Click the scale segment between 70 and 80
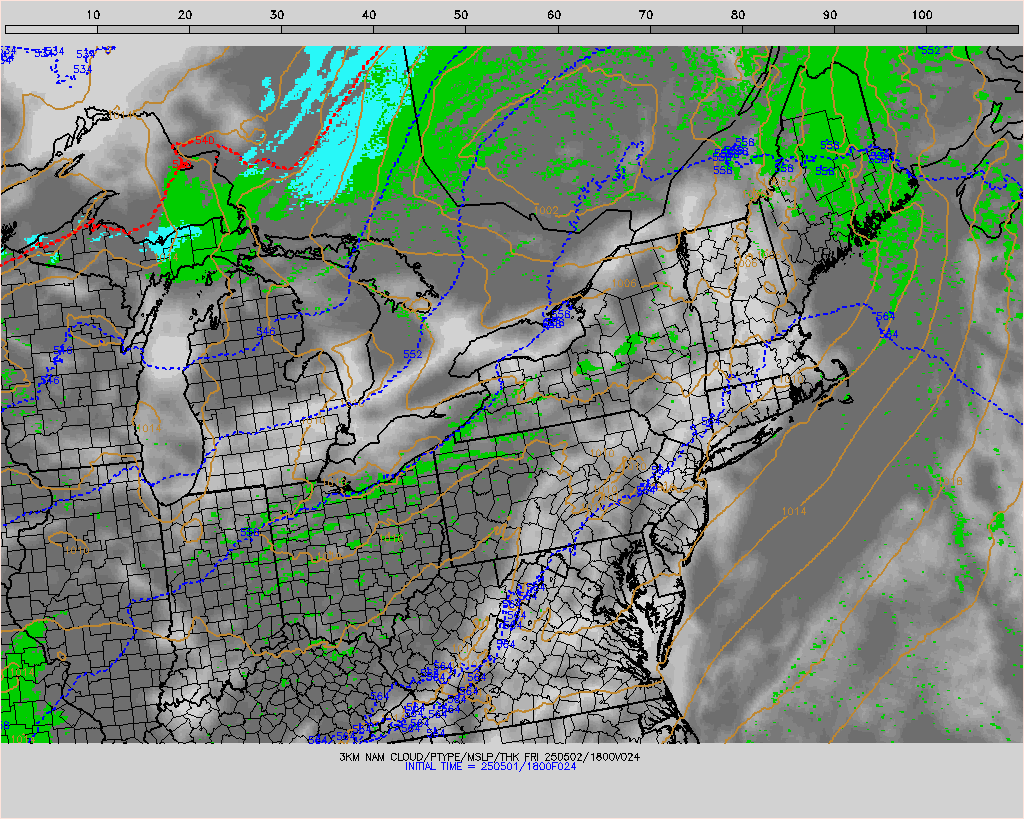Viewport: 1024px width, 819px height. point(696,29)
